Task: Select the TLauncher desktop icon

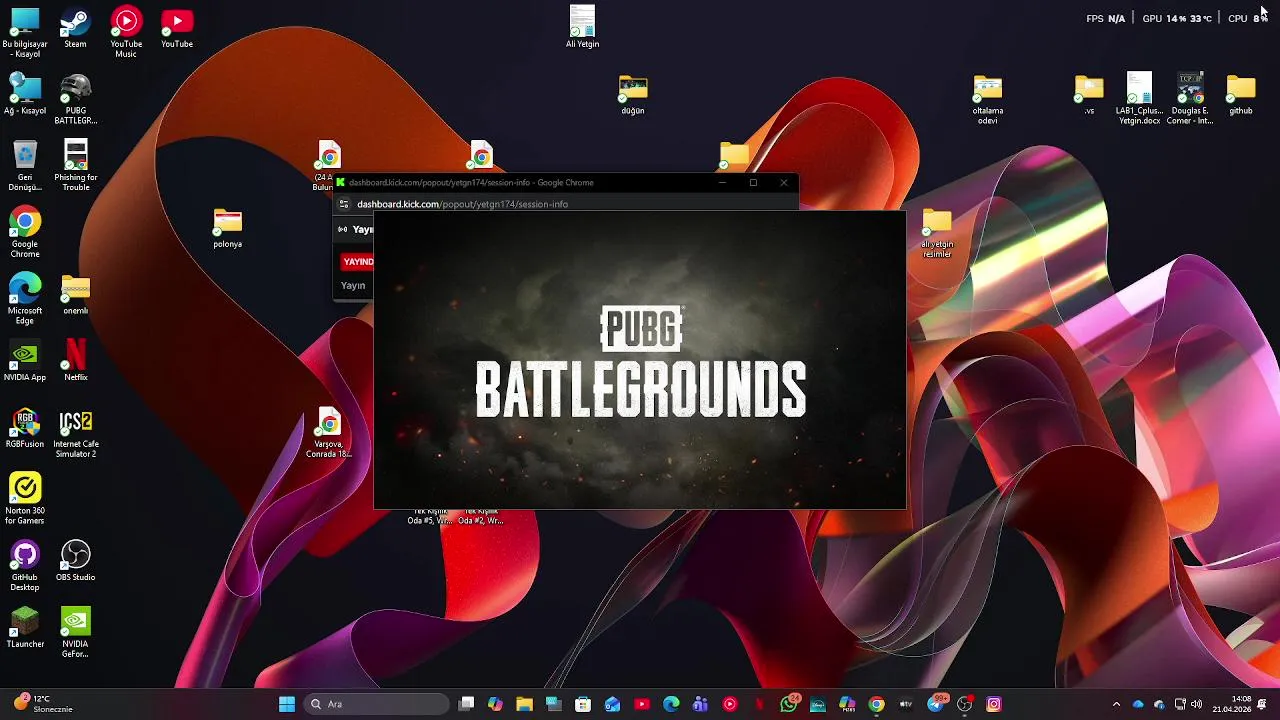Action: [x=25, y=628]
